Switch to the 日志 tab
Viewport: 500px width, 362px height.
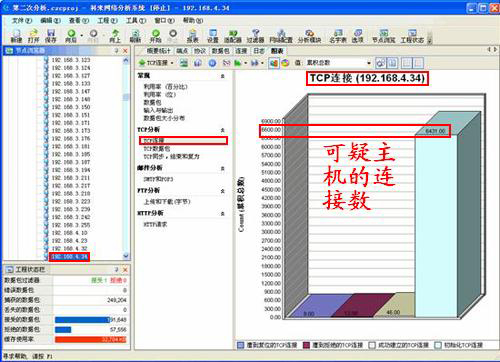pos(259,51)
